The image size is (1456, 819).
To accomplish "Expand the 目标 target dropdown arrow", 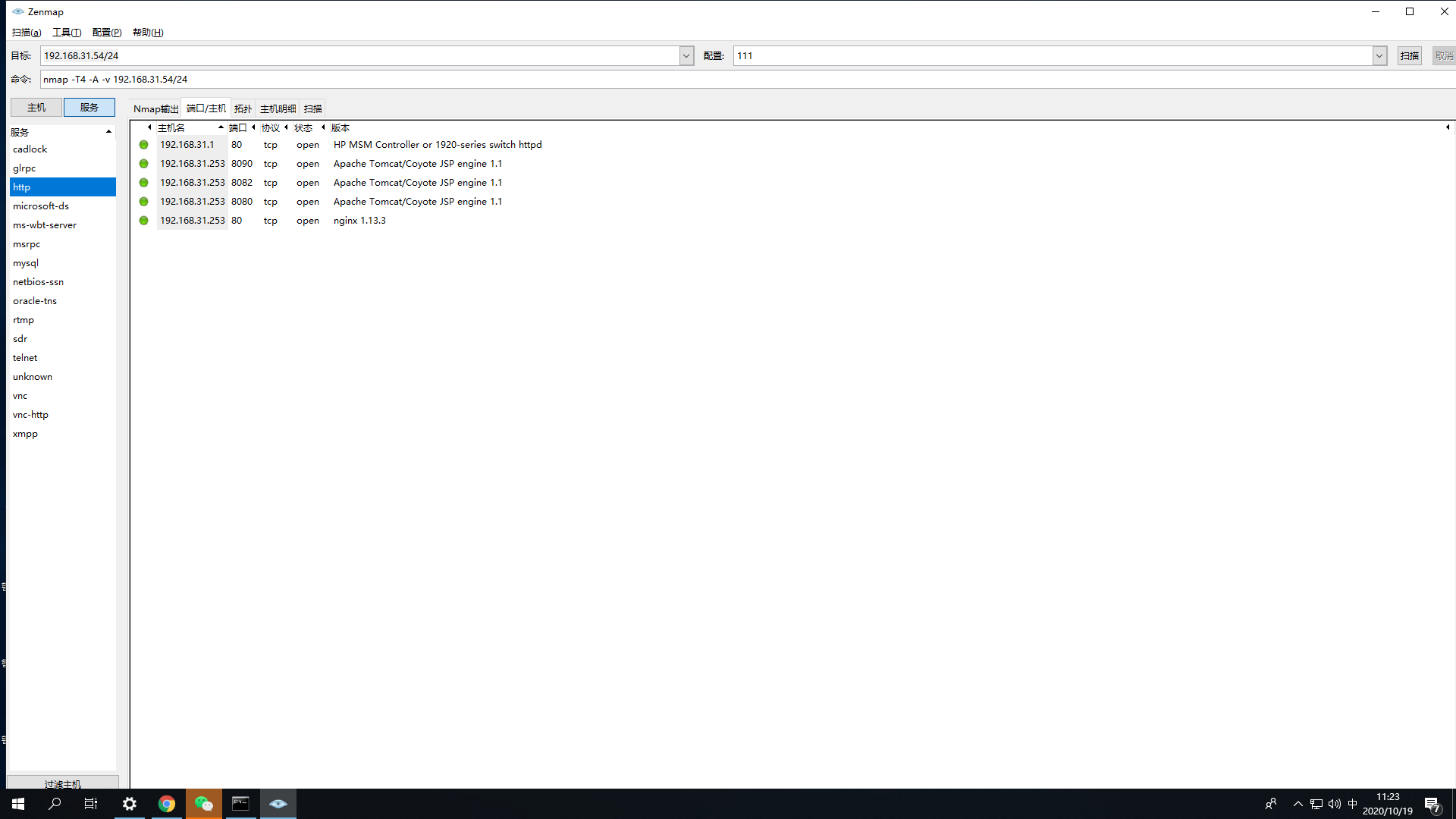I will pyautogui.click(x=686, y=56).
